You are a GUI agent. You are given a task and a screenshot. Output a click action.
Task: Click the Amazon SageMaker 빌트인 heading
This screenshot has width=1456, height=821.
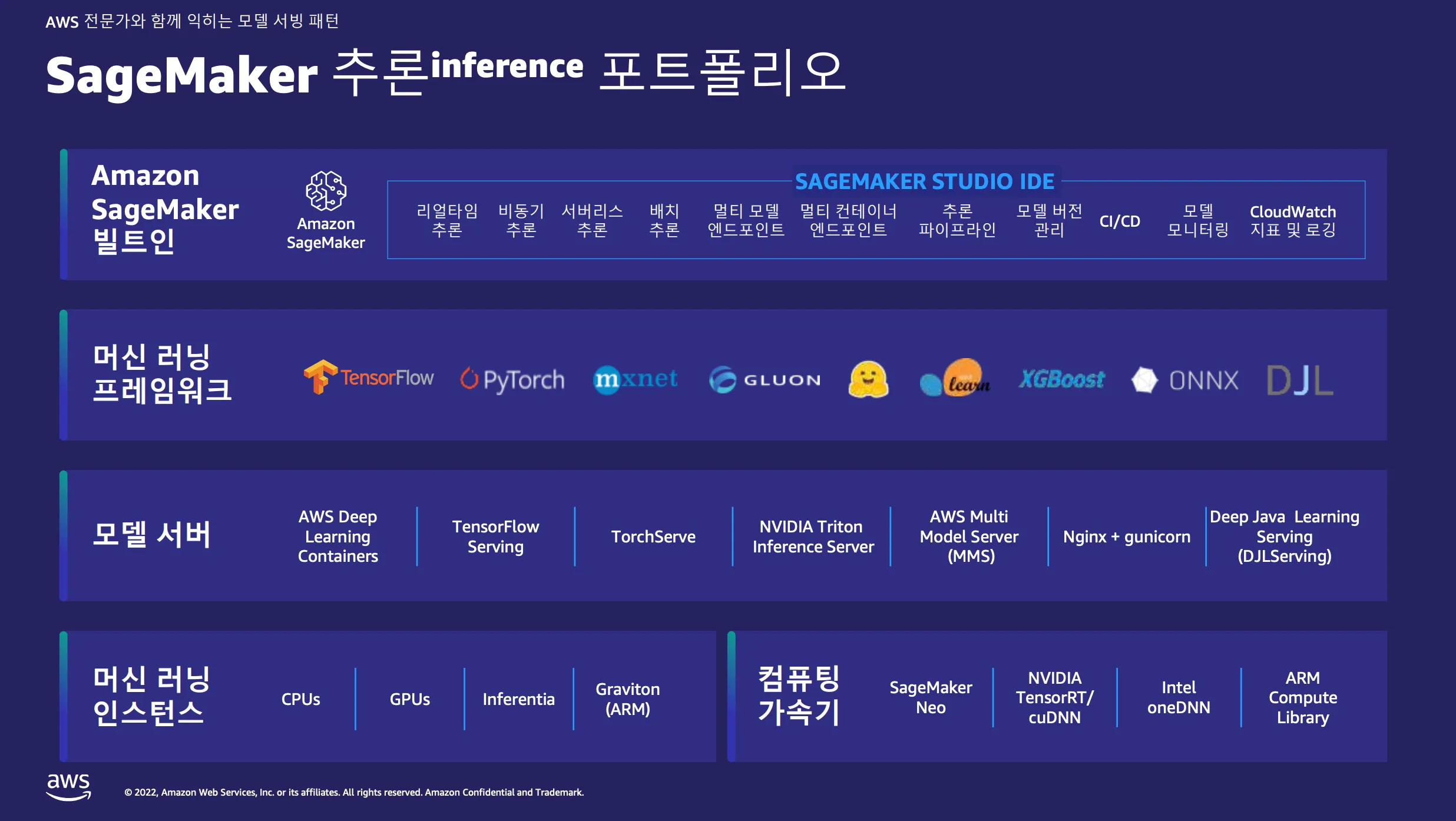[165, 208]
